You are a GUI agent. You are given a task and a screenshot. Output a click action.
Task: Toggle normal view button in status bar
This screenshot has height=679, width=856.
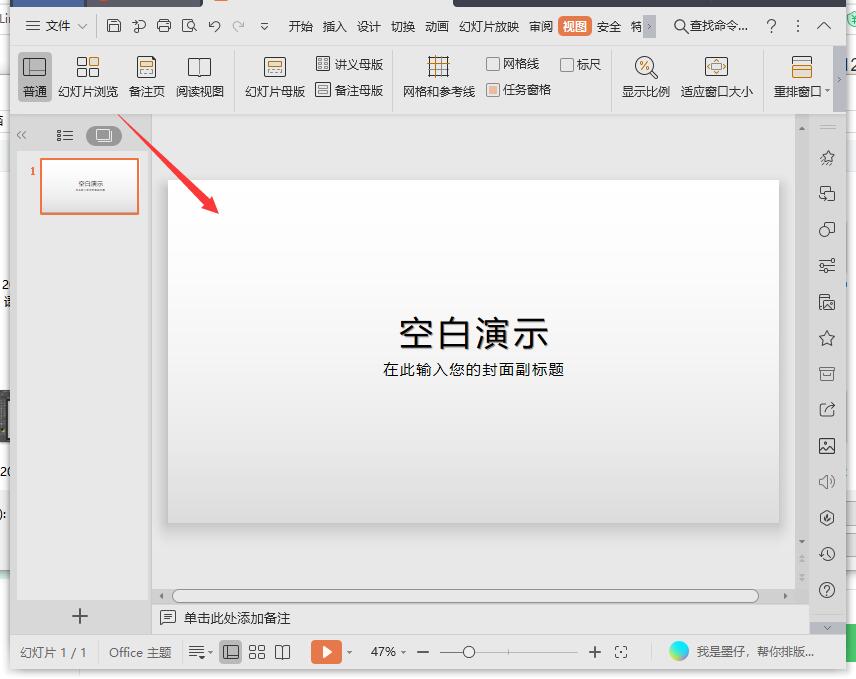230,652
